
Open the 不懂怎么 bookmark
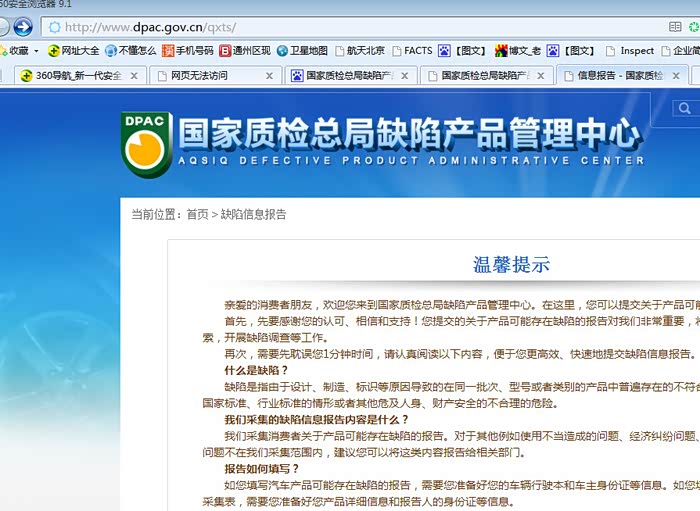(x=130, y=51)
